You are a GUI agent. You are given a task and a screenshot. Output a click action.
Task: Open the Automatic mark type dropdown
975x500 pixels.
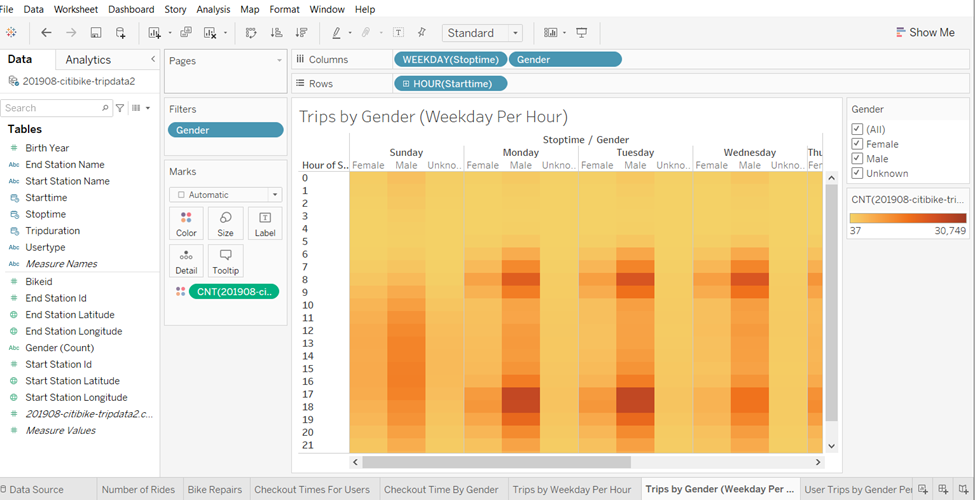[x=225, y=195]
